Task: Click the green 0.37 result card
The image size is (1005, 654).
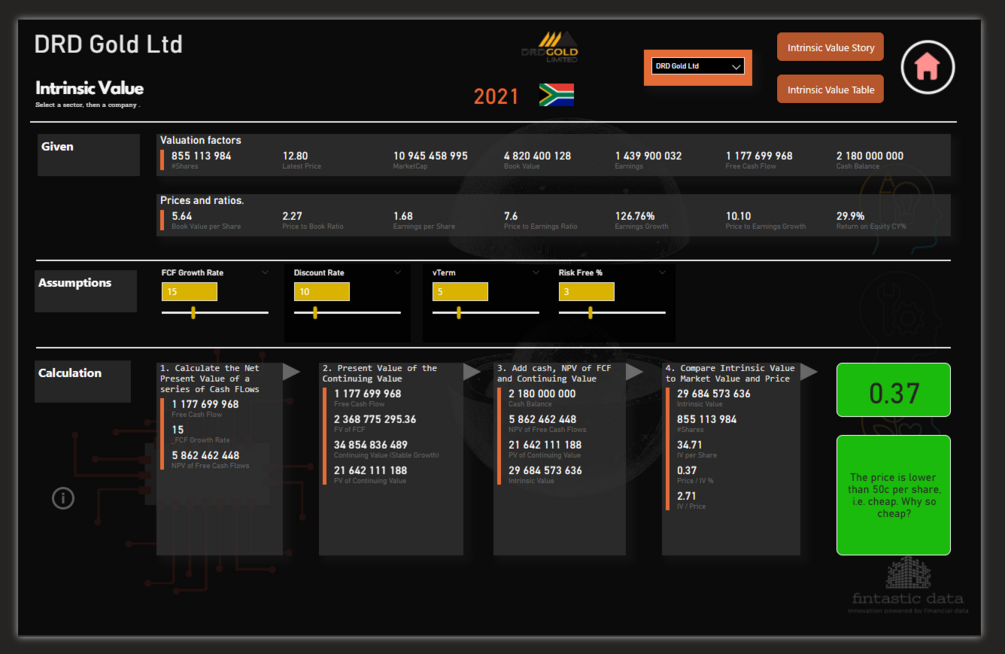Action: point(893,390)
